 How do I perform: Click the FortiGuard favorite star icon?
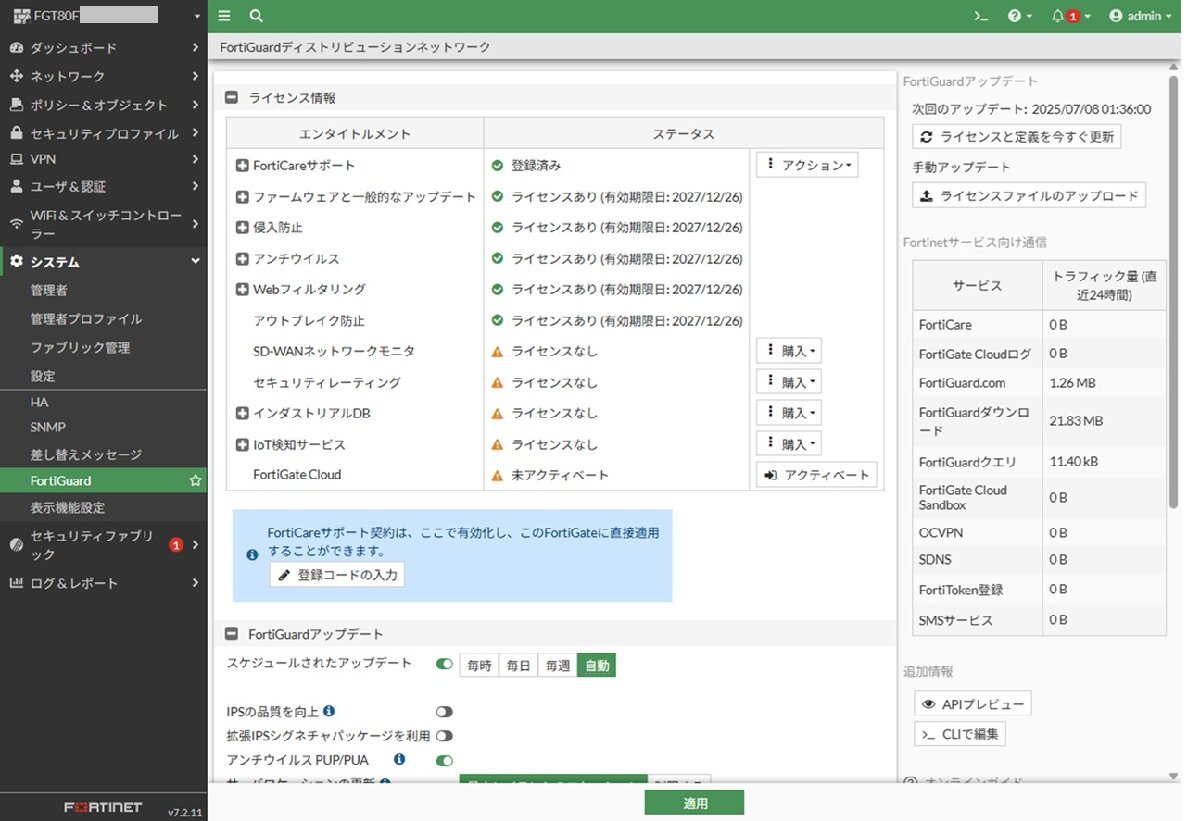[x=195, y=481]
